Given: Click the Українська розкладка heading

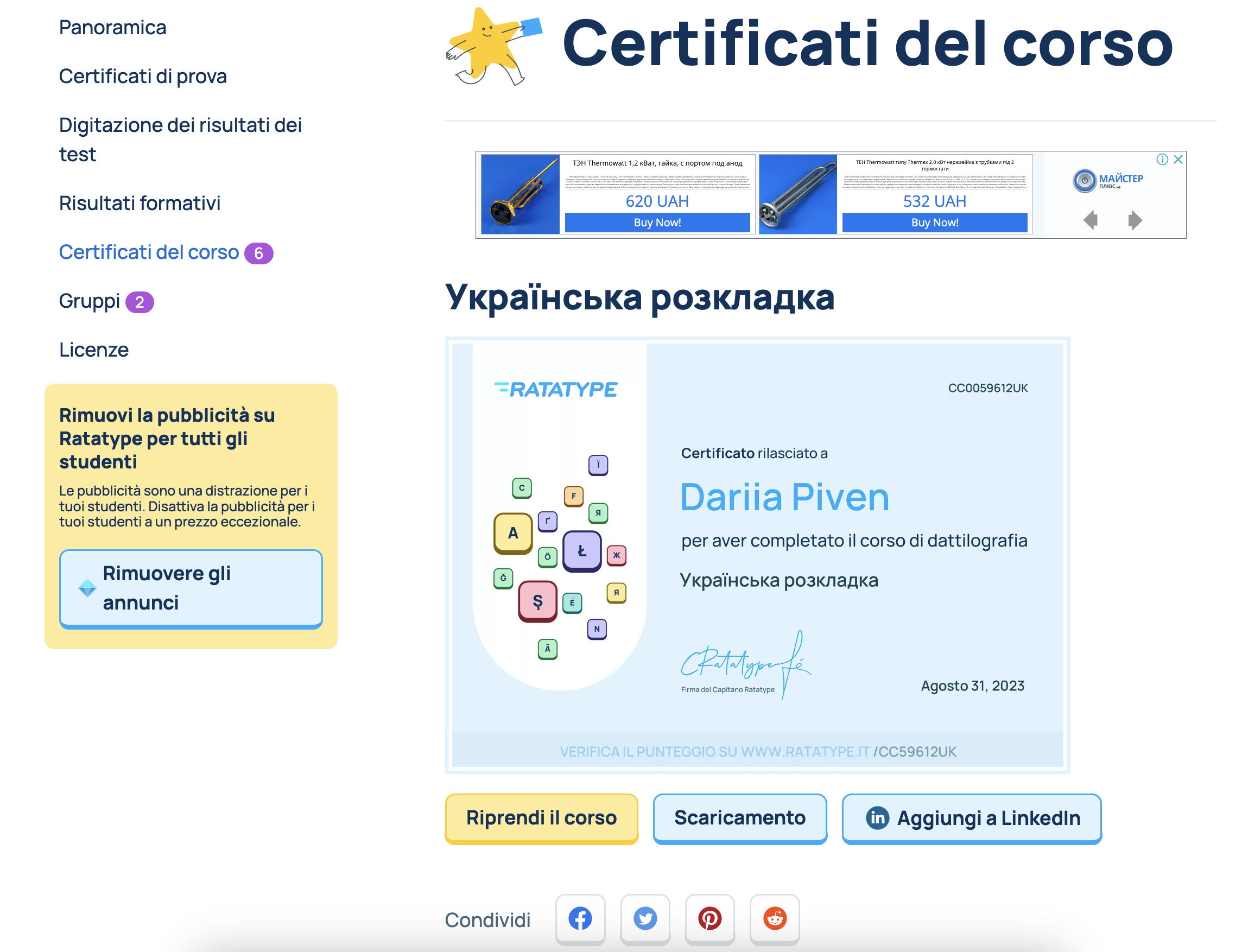Looking at the screenshot, I should point(639,298).
